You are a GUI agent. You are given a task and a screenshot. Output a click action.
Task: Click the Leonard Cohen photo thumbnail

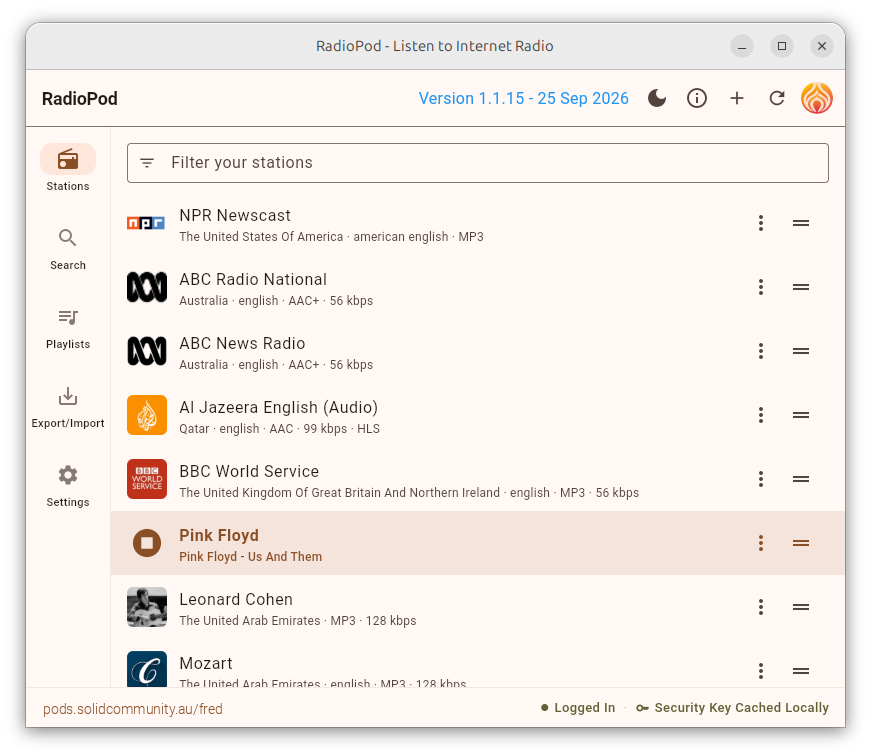click(x=147, y=607)
